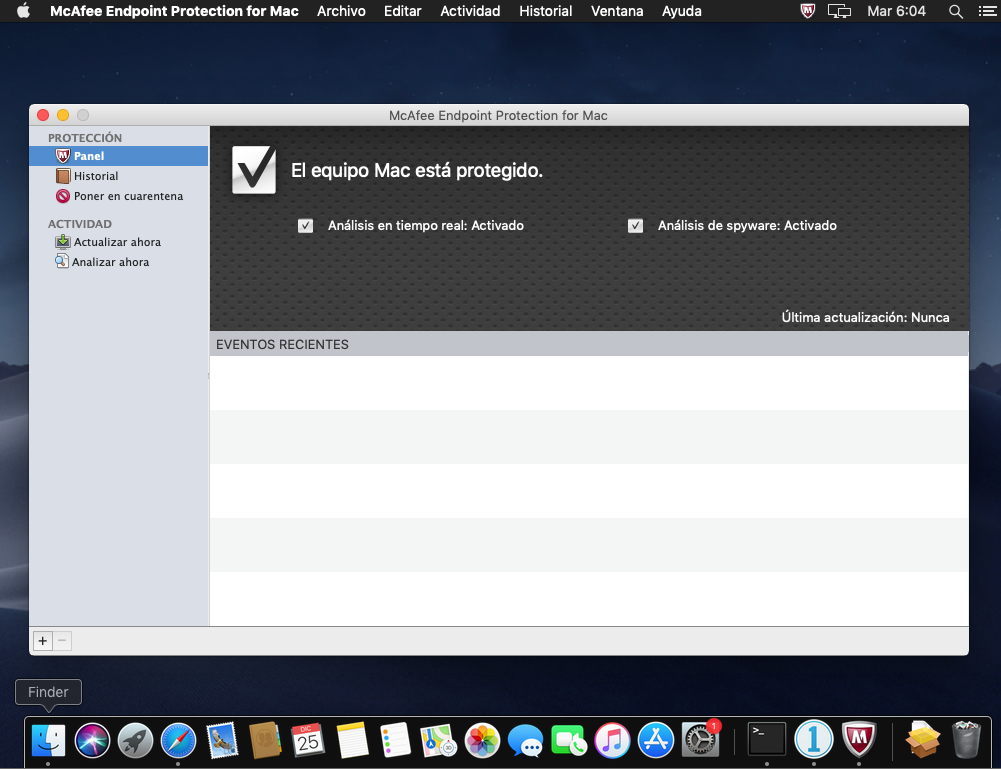Open Spotlight search in menu bar
This screenshot has width=1001, height=769.
pyautogui.click(x=956, y=11)
